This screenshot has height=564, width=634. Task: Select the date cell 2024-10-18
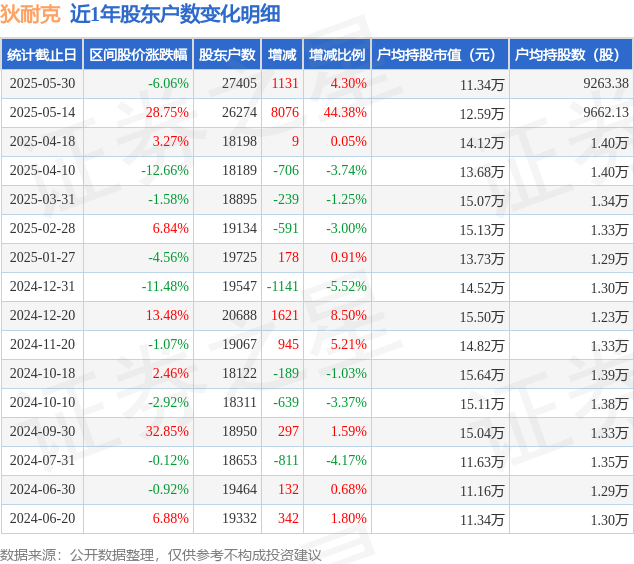pos(42,373)
